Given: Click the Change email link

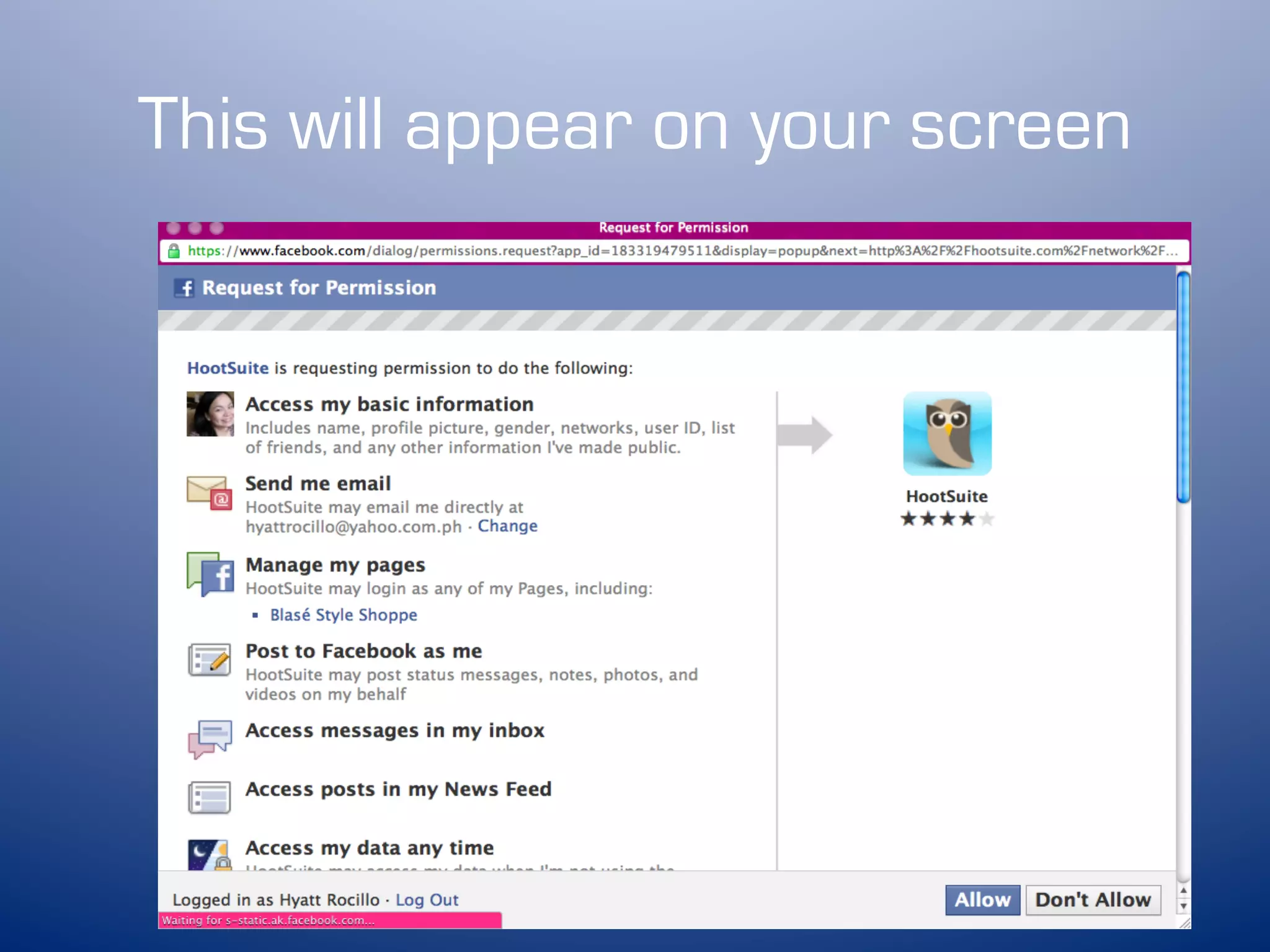Looking at the screenshot, I should click(x=507, y=526).
